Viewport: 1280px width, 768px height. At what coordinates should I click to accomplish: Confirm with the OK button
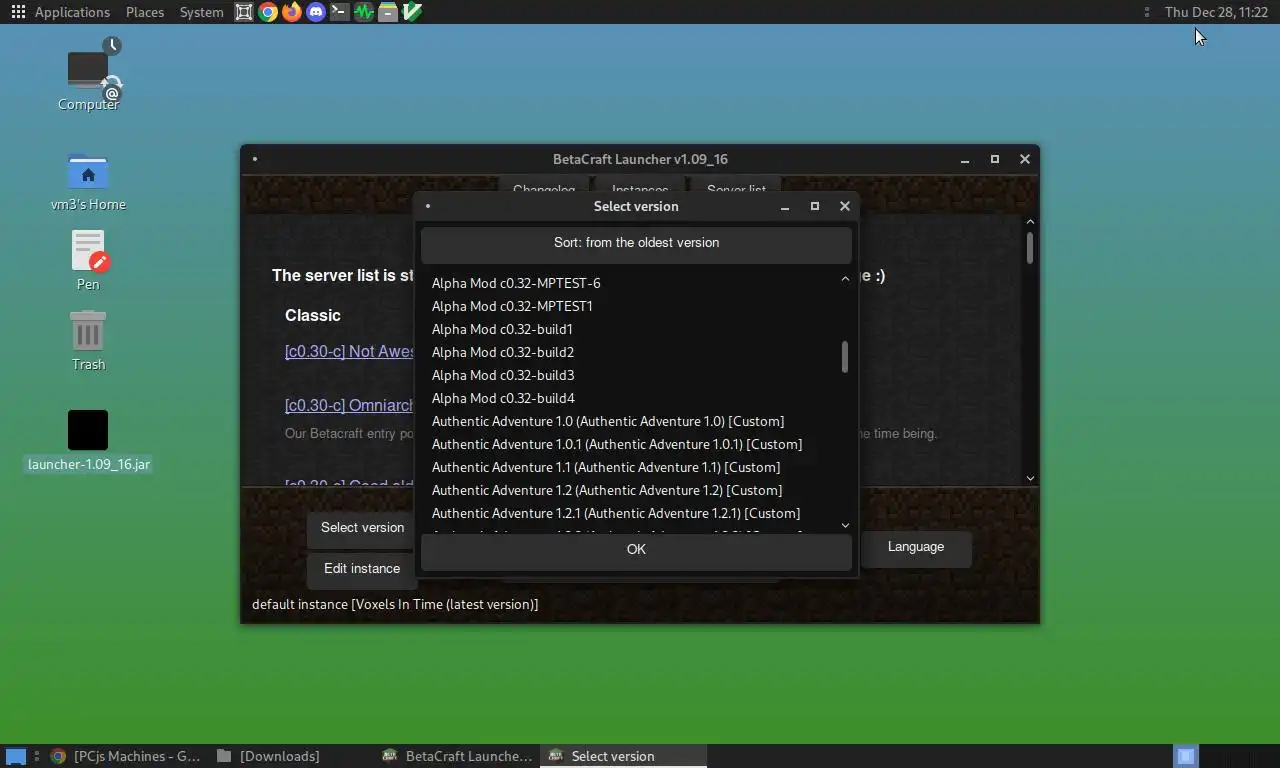[636, 550]
